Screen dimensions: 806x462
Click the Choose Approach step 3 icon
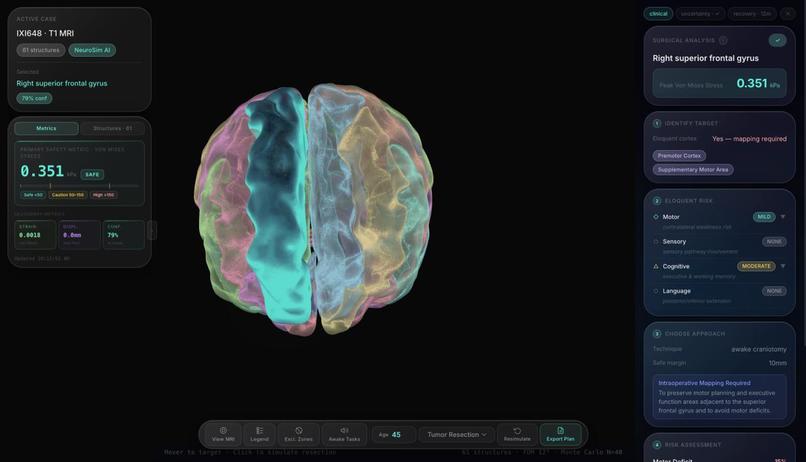(657, 334)
